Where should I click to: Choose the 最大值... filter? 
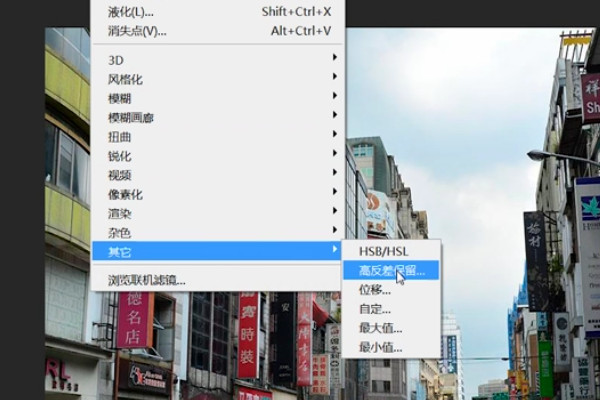[x=391, y=328]
